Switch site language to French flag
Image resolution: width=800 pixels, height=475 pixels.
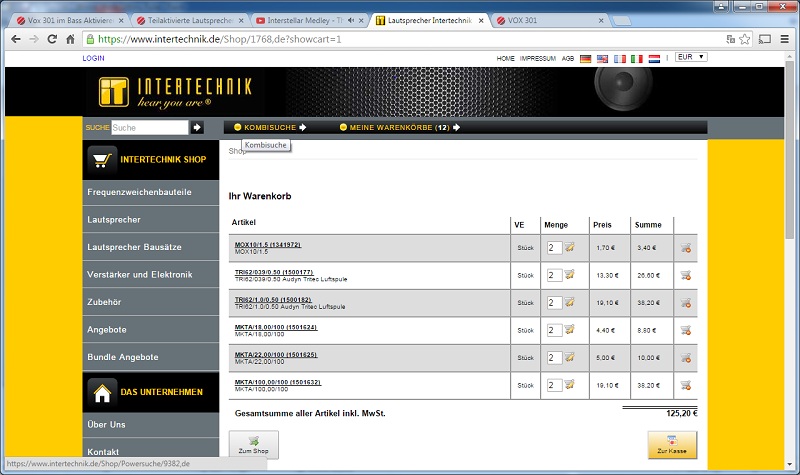(619, 59)
